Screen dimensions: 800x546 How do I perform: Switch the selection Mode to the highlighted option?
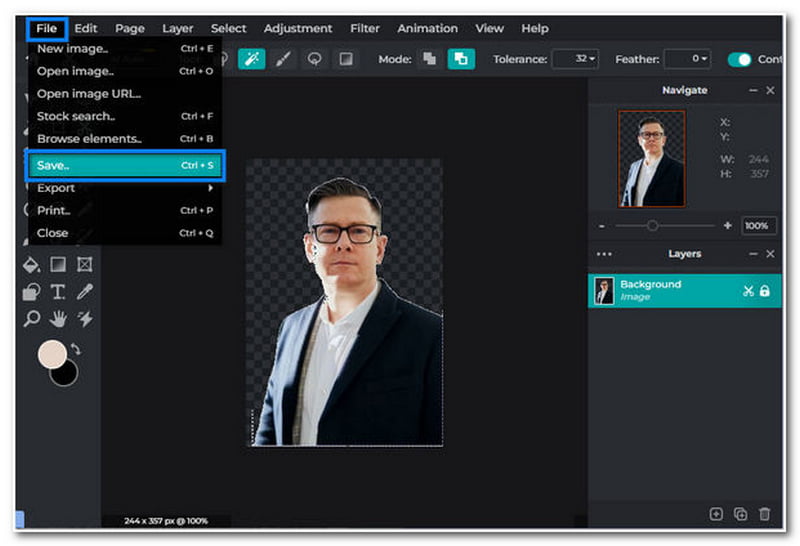(x=461, y=59)
